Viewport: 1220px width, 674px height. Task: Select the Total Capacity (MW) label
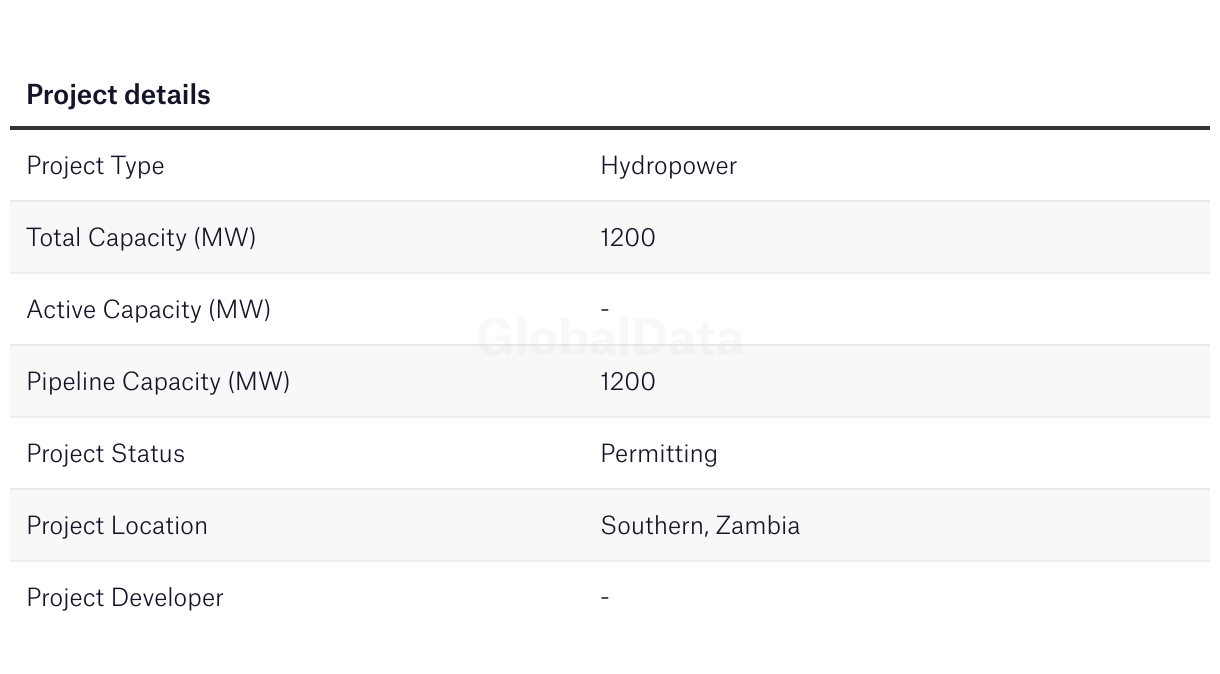[x=141, y=238]
